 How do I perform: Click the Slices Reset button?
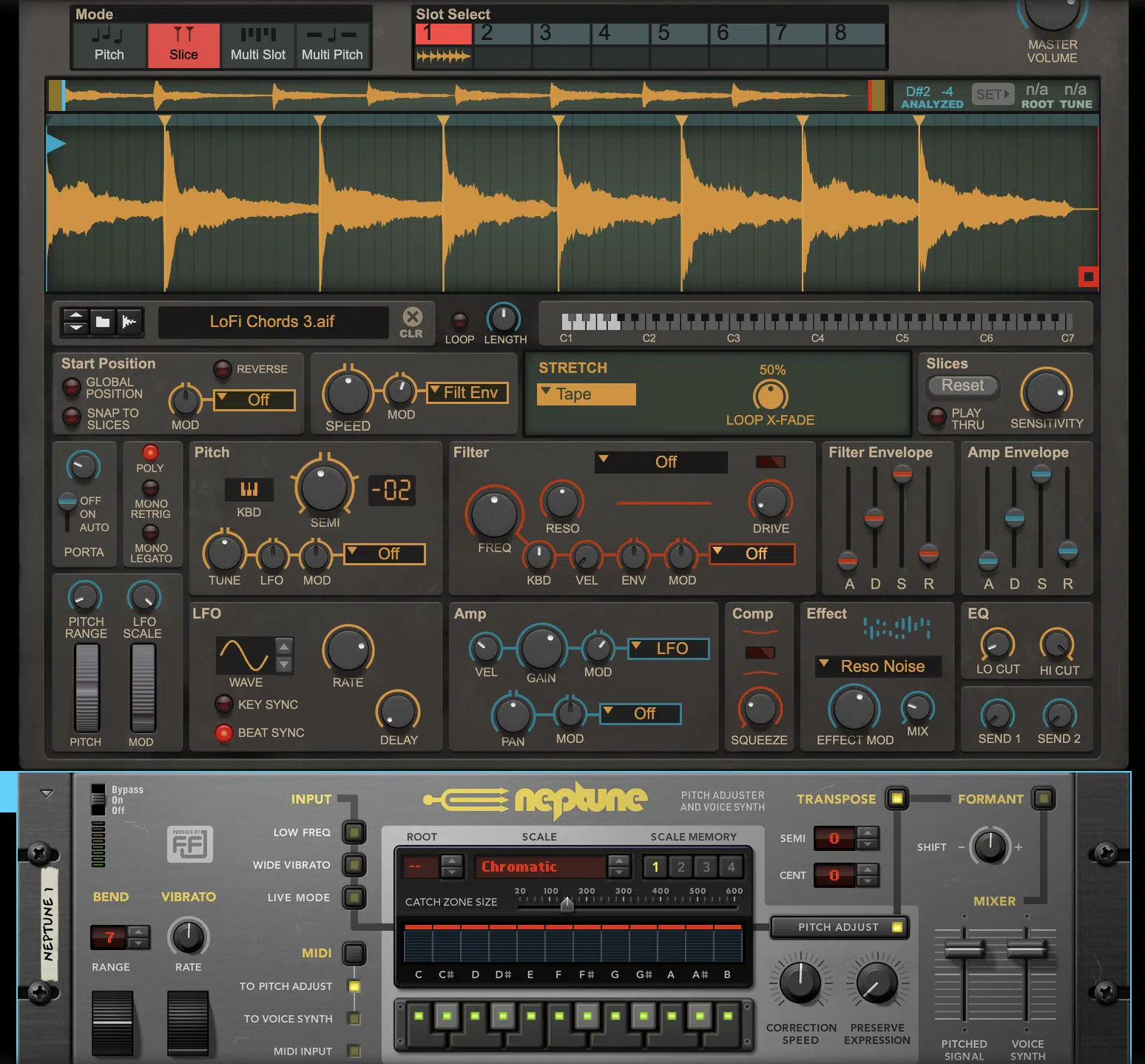pos(962,385)
